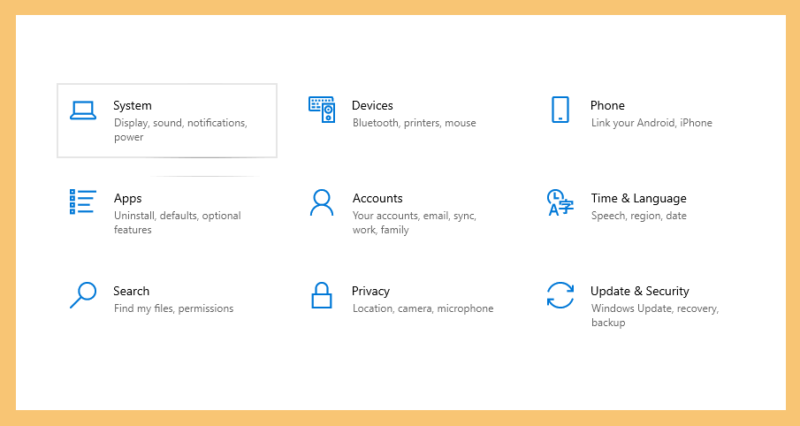The image size is (800, 426).
Task: Open the Apps settings title
Action: [128, 198]
